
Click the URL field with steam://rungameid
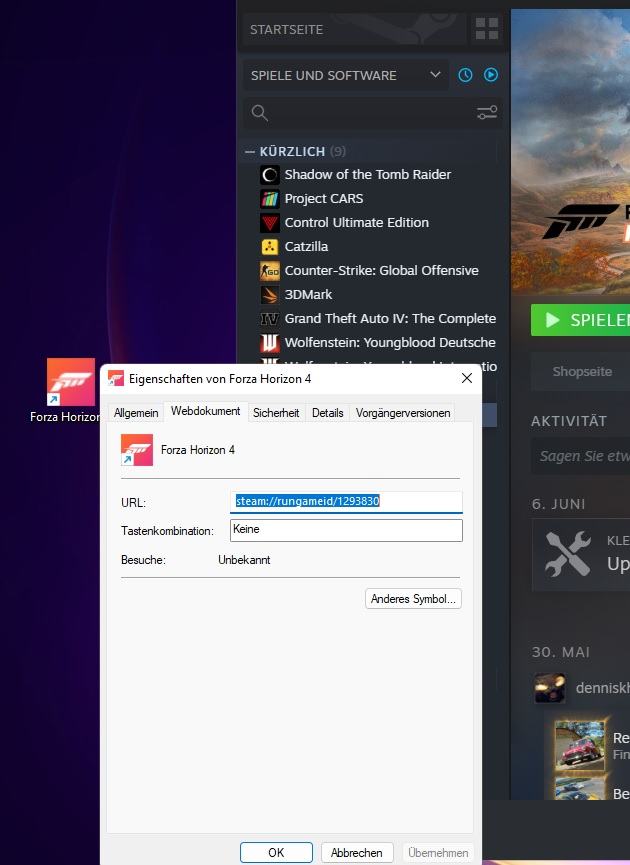[346, 501]
